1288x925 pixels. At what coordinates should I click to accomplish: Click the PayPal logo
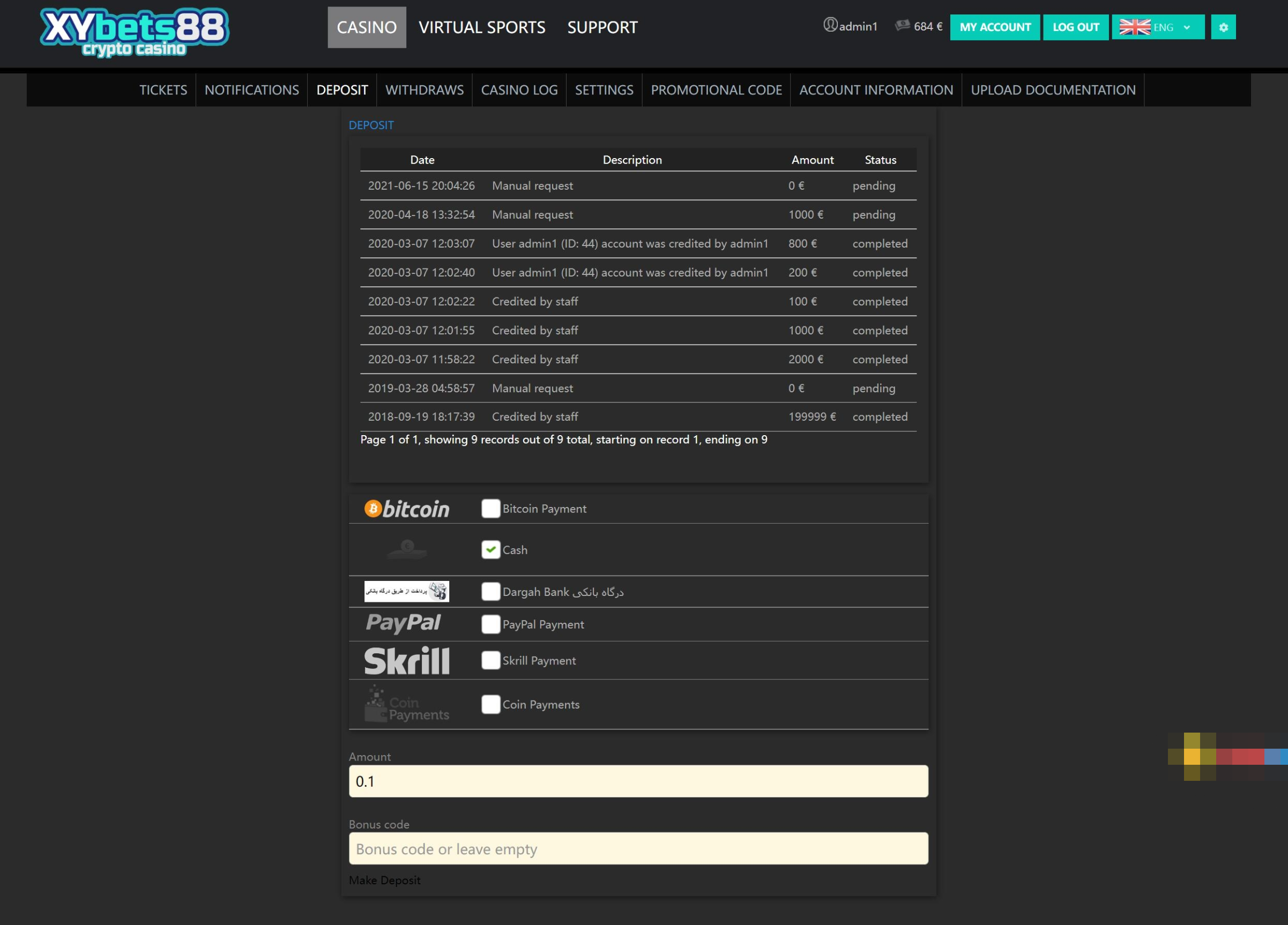403,623
